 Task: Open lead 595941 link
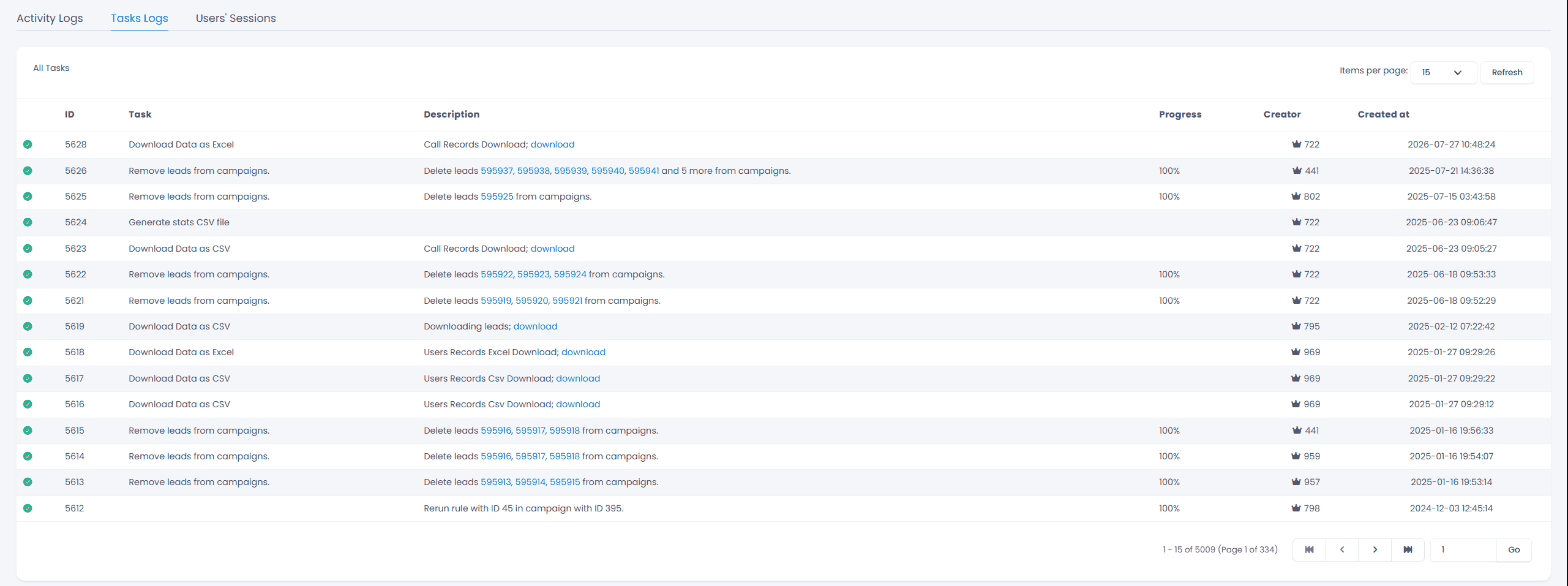pos(644,171)
